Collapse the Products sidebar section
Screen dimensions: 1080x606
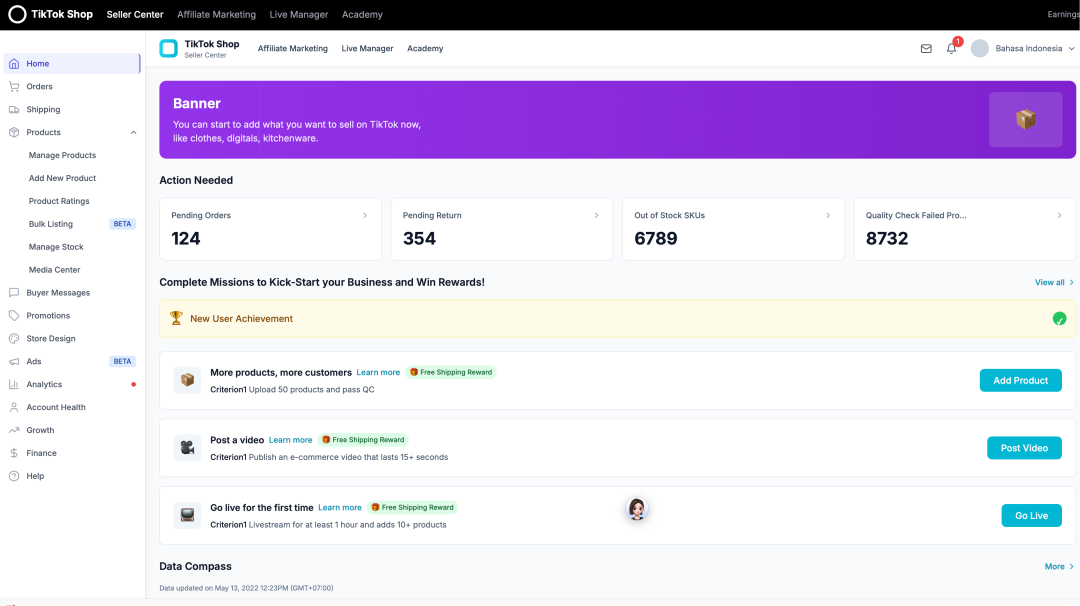tap(133, 132)
